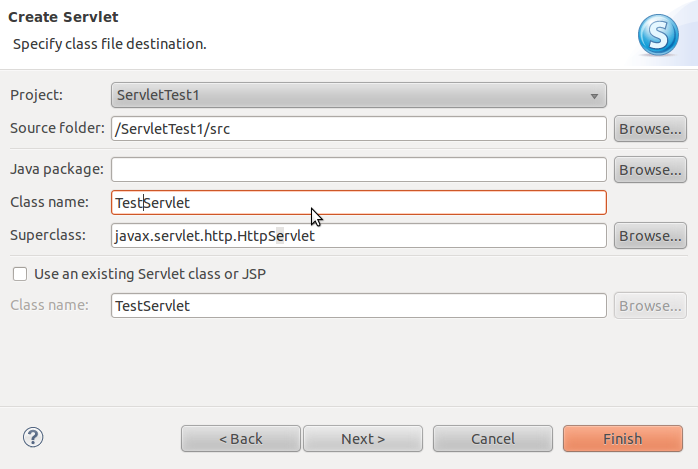Click the disabled Browse button at bottom
The width and height of the screenshot is (698, 469).
(650, 306)
